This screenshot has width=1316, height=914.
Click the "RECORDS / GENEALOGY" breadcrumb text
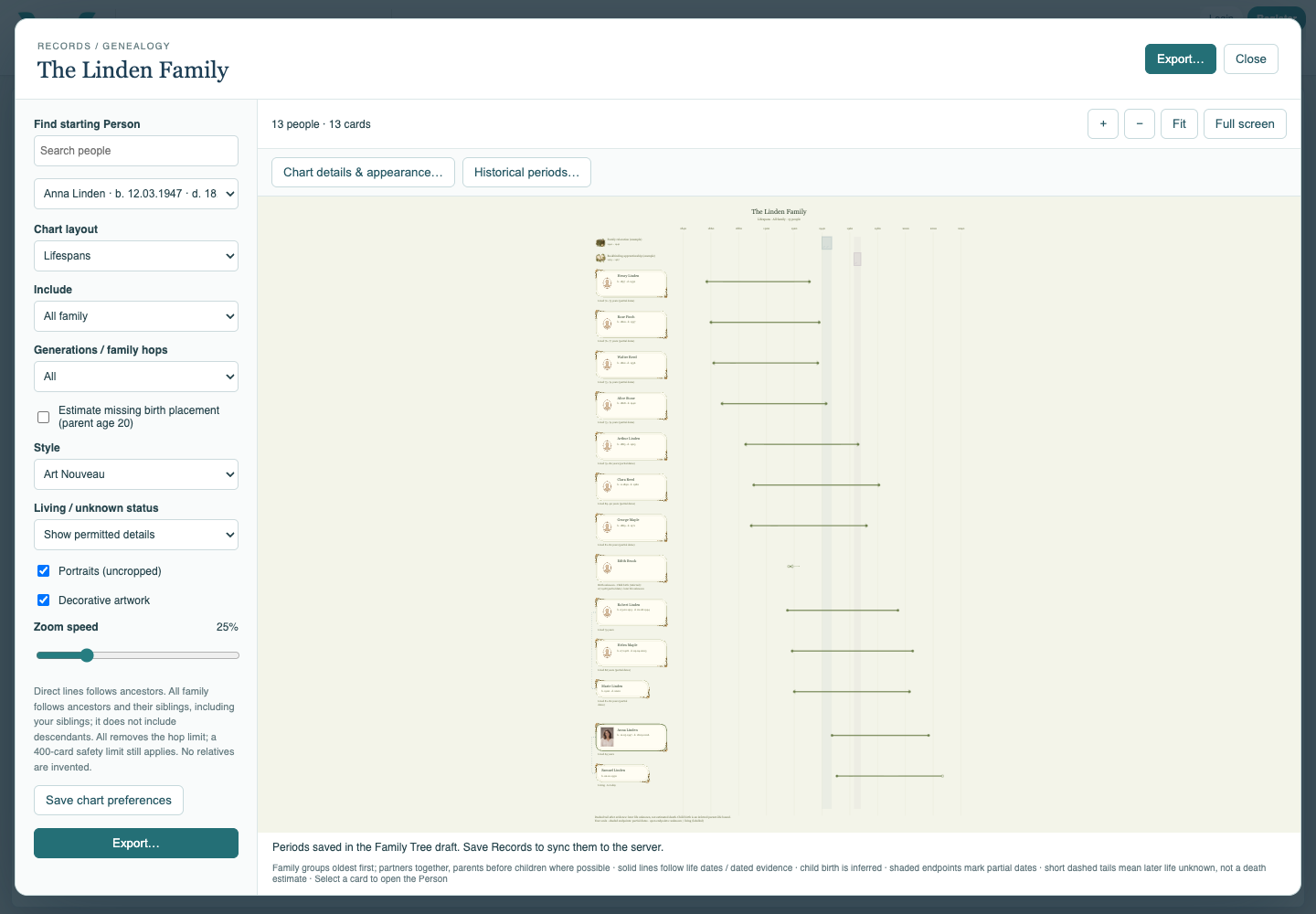[x=103, y=46]
